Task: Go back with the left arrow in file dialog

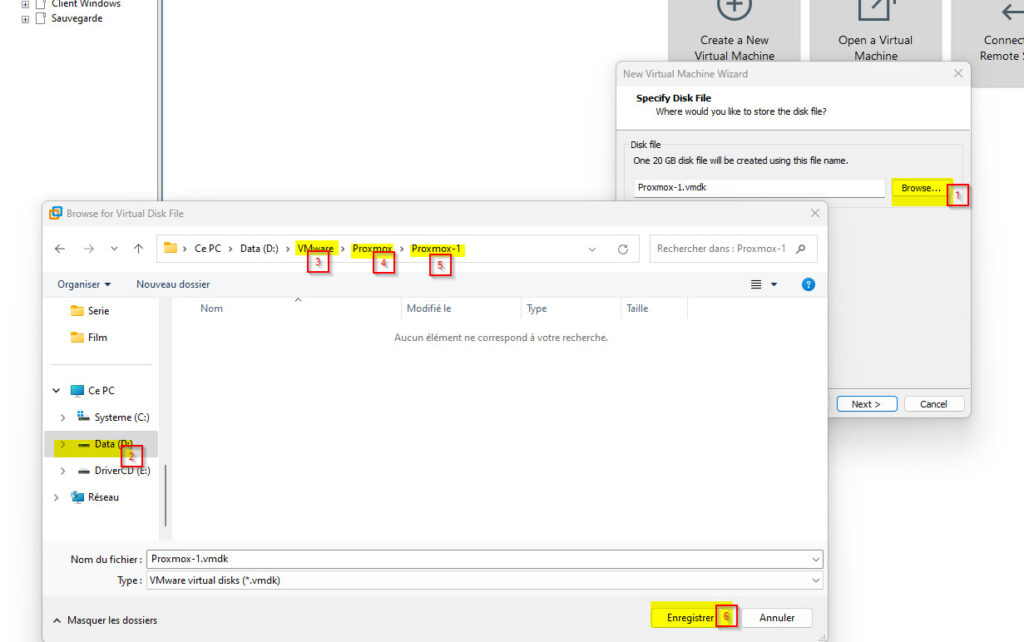Action: point(60,249)
